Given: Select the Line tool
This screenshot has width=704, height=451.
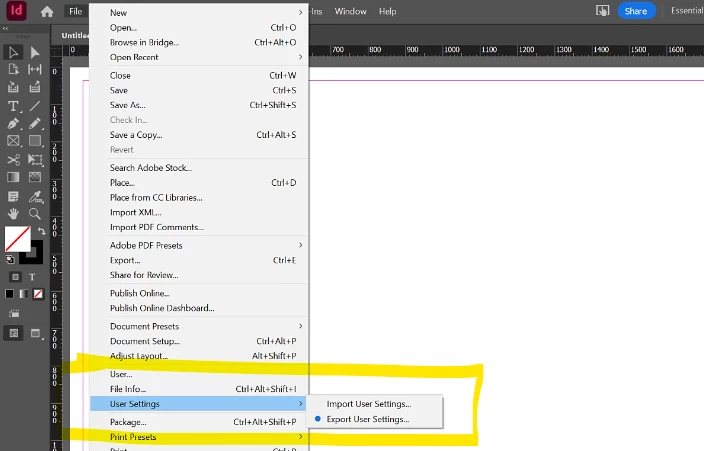Looking at the screenshot, I should (35, 106).
